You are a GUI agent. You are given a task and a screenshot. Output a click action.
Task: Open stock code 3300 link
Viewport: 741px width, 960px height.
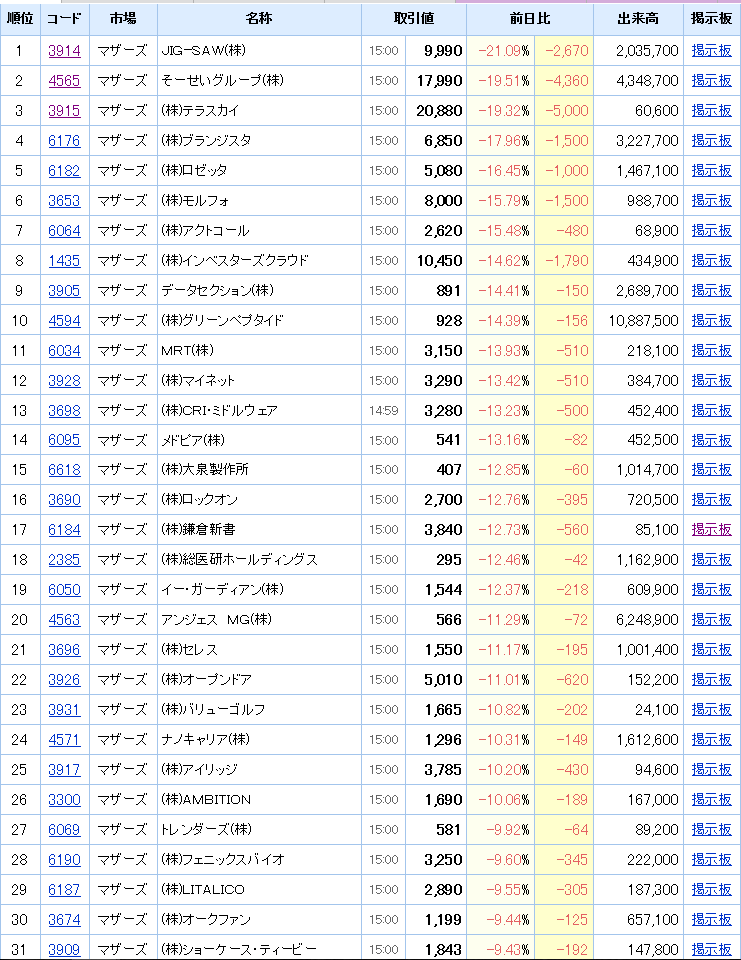point(64,800)
